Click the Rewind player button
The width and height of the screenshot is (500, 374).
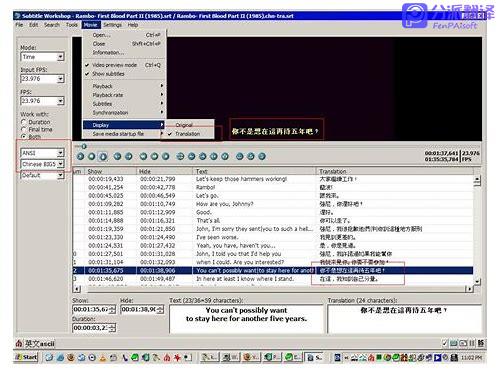tap(143, 156)
